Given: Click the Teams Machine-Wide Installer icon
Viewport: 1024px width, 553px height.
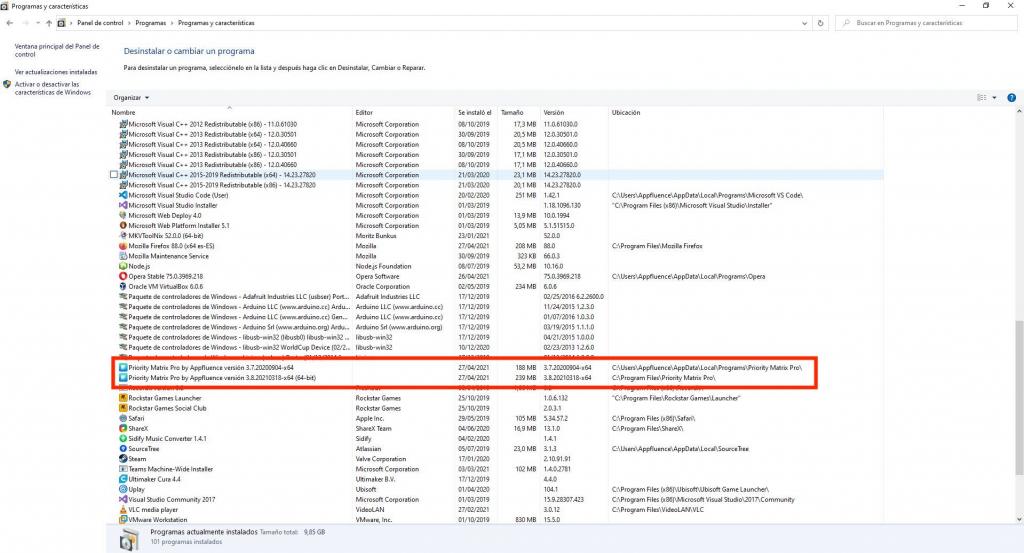Looking at the screenshot, I should coord(123,469).
